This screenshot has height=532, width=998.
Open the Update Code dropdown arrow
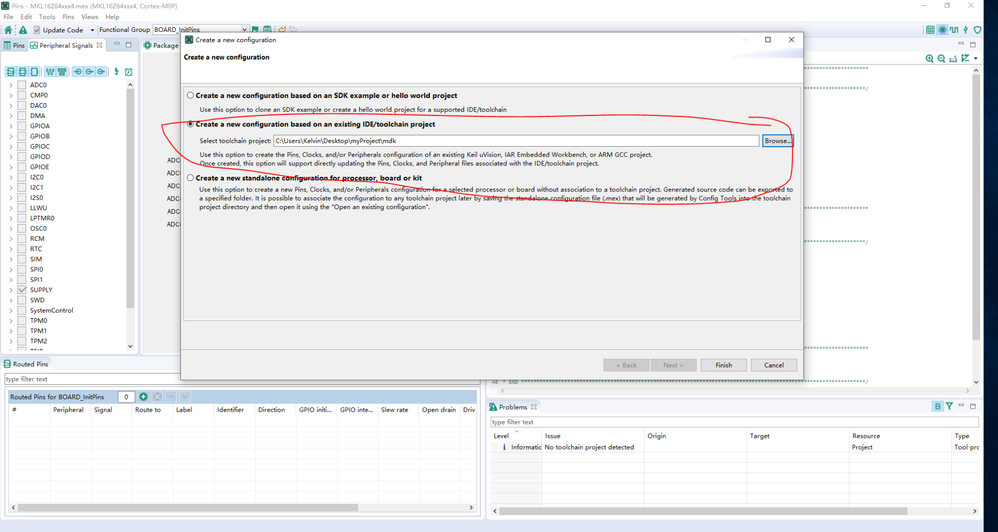click(92, 30)
